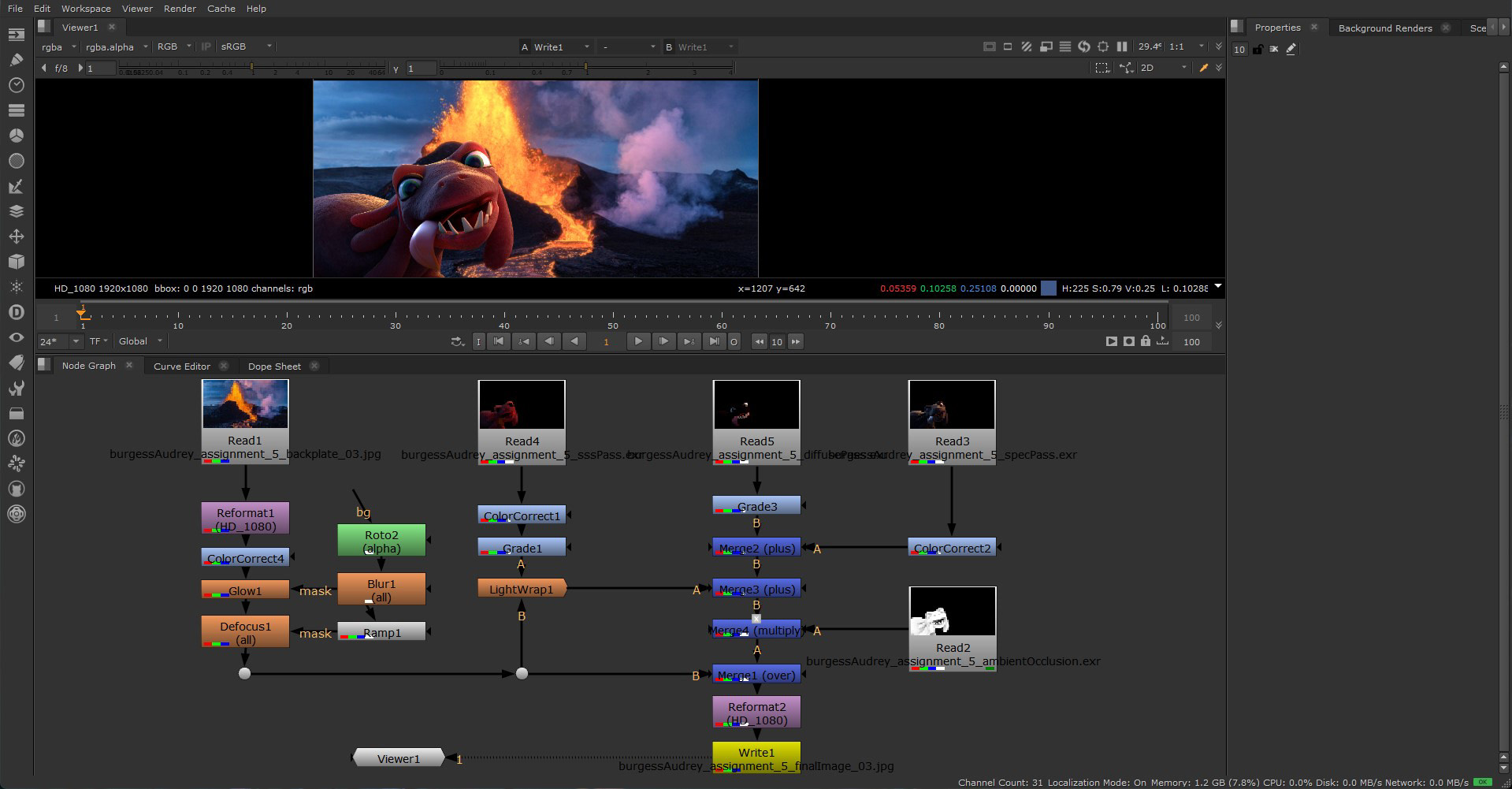Open the Transform nodes move icon

click(16, 236)
